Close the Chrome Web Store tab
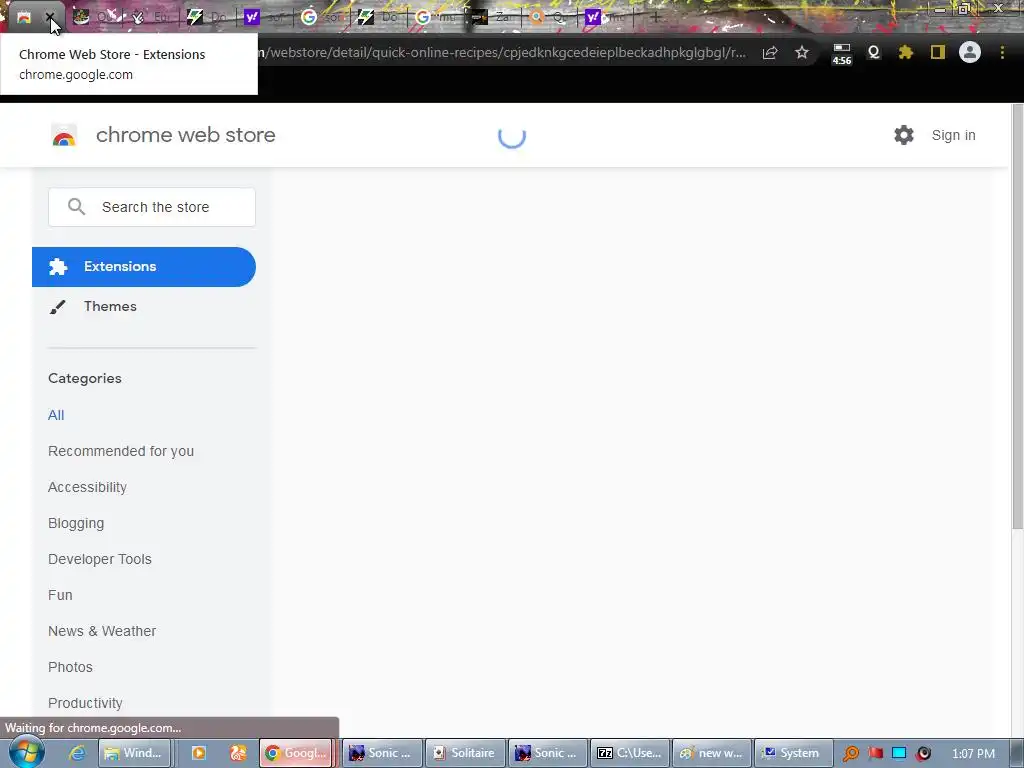This screenshot has width=1024, height=768. pos(50,18)
